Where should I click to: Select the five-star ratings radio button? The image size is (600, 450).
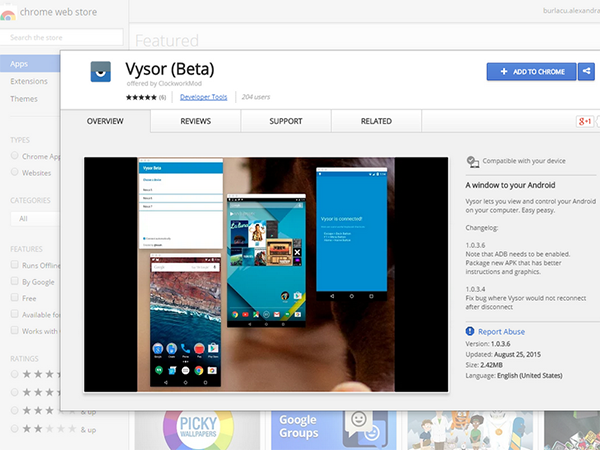[x=15, y=372]
